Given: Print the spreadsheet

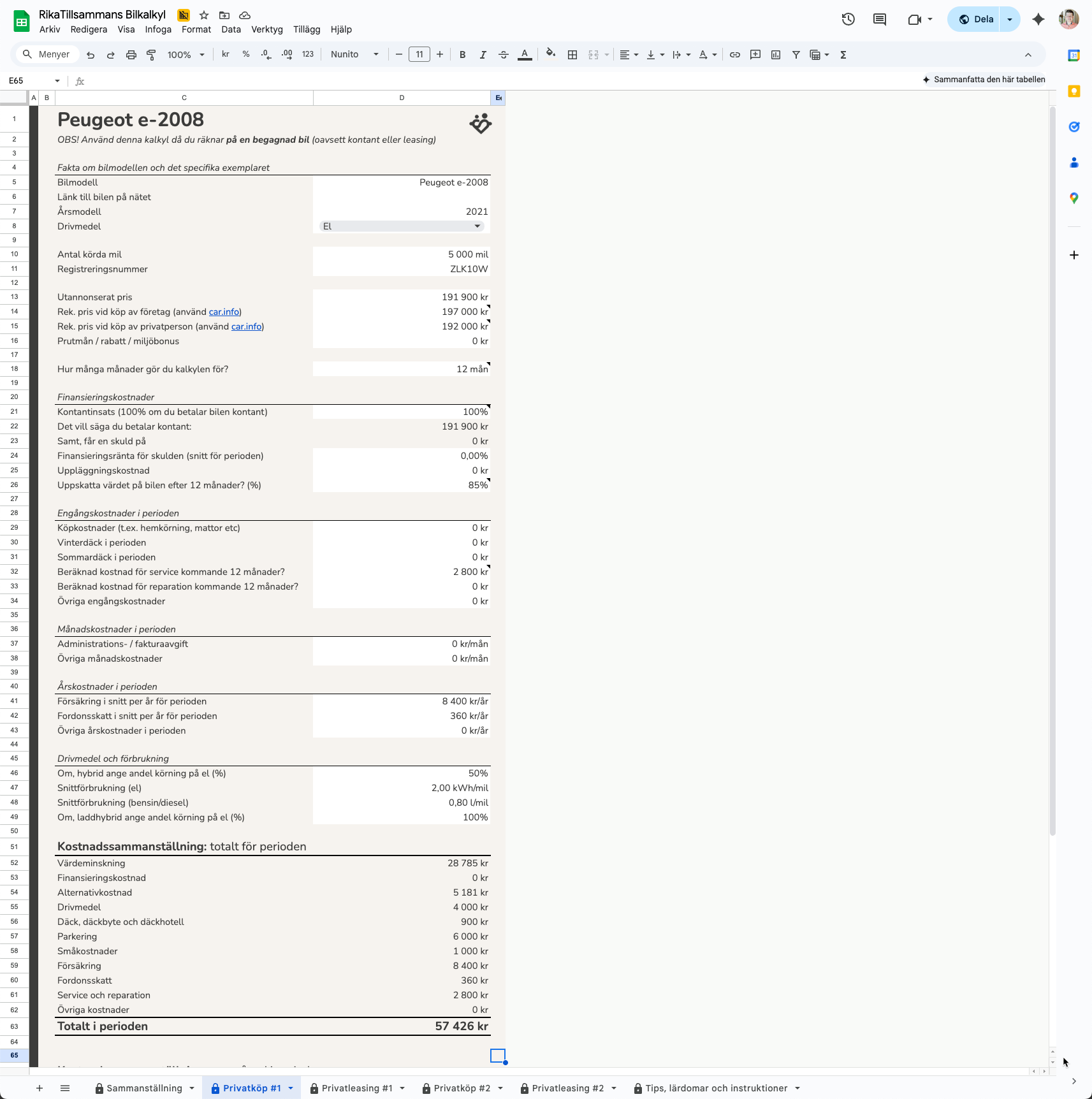Looking at the screenshot, I should pos(131,55).
